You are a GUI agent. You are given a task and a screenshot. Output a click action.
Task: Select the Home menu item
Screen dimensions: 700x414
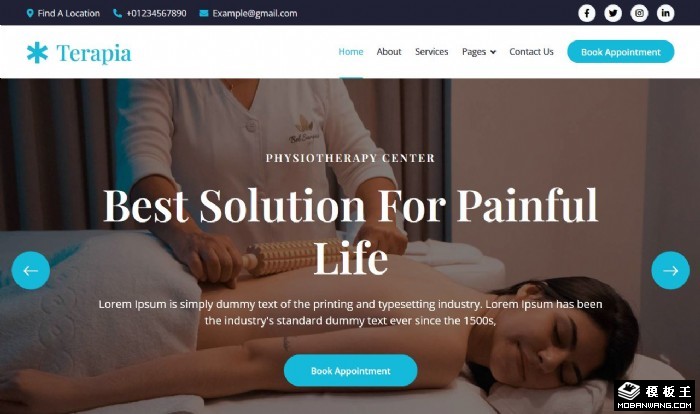350,52
